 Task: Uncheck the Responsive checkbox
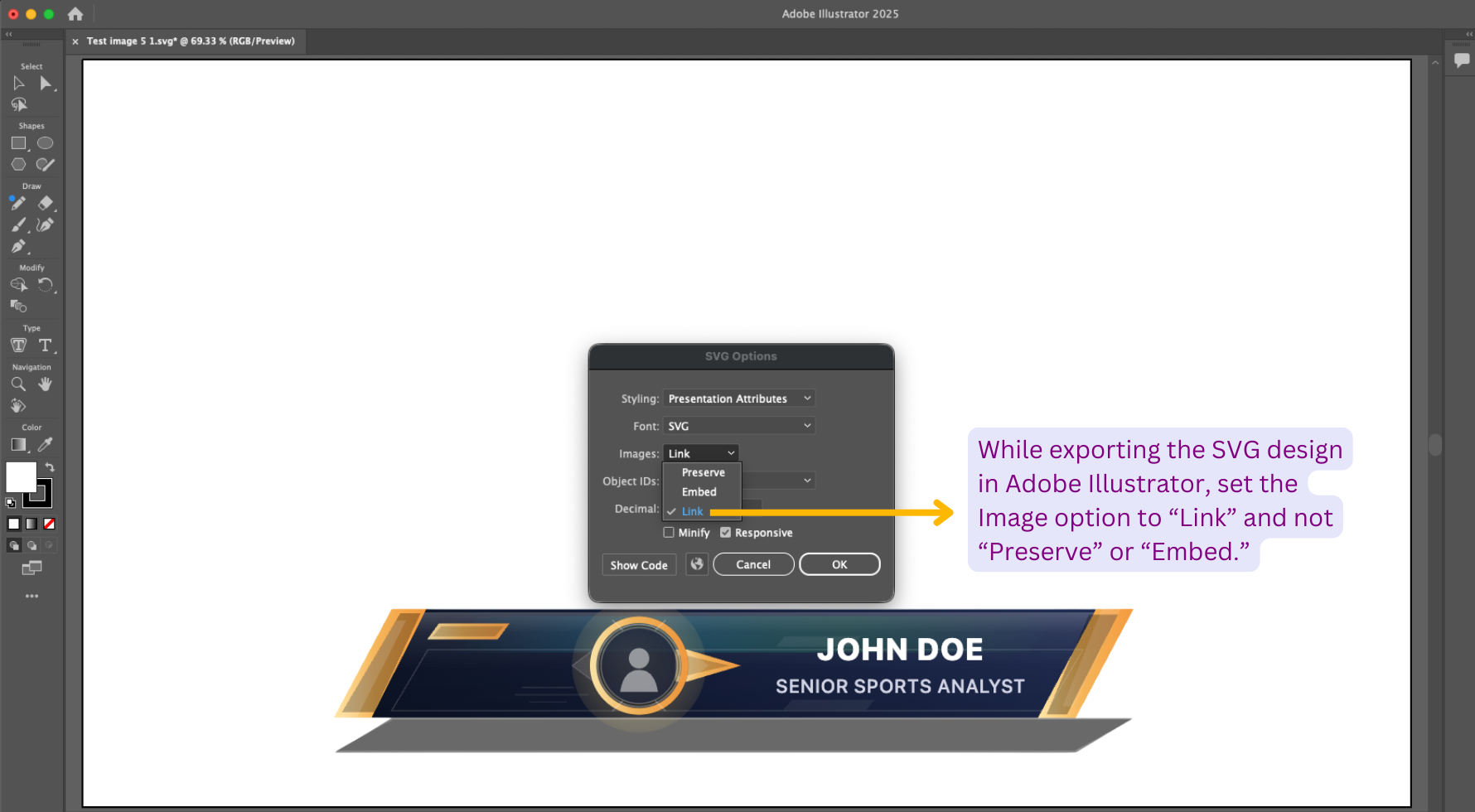726,533
